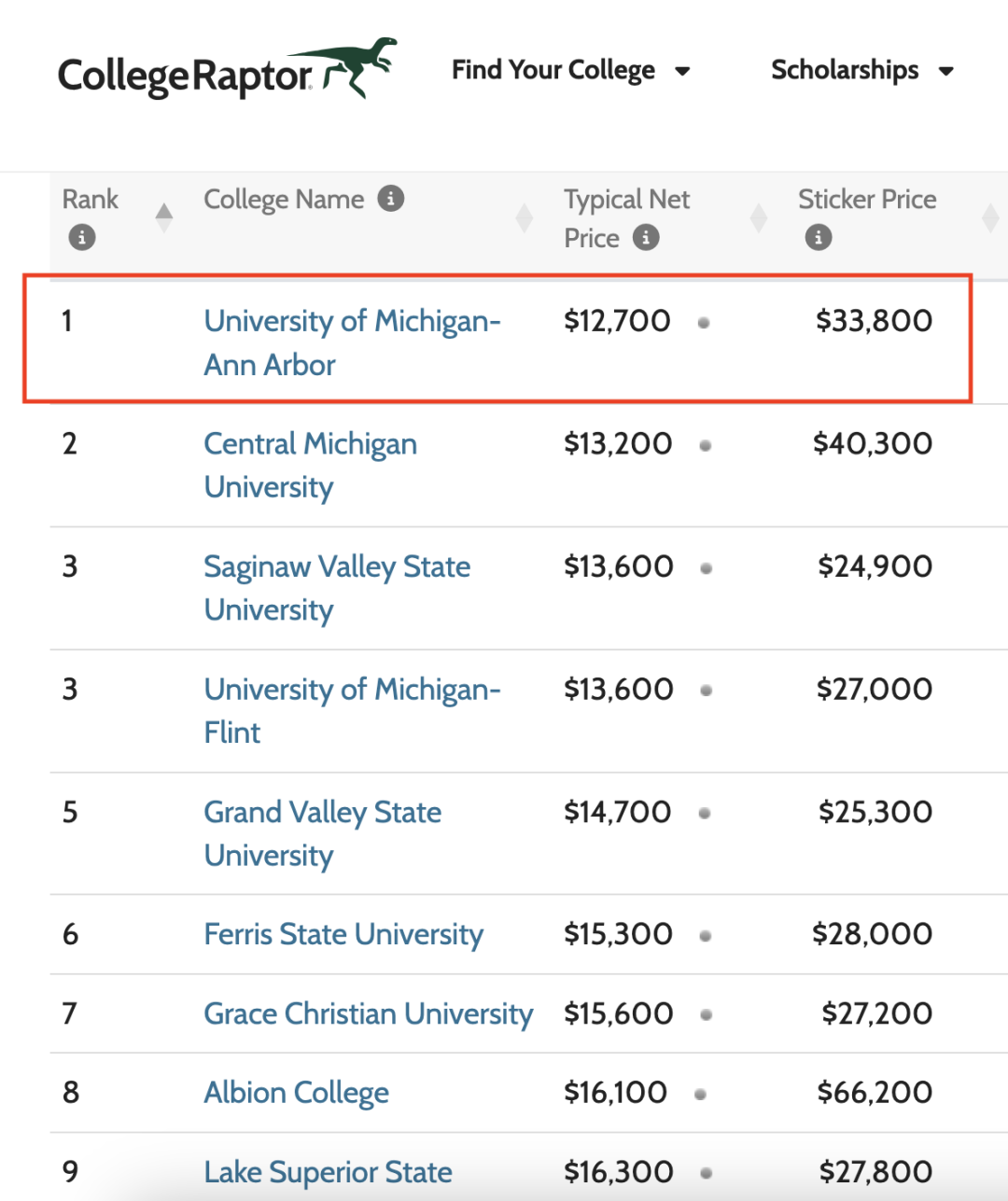Click the gray dot beside $12,700
The width and height of the screenshot is (1008, 1201).
point(704,323)
